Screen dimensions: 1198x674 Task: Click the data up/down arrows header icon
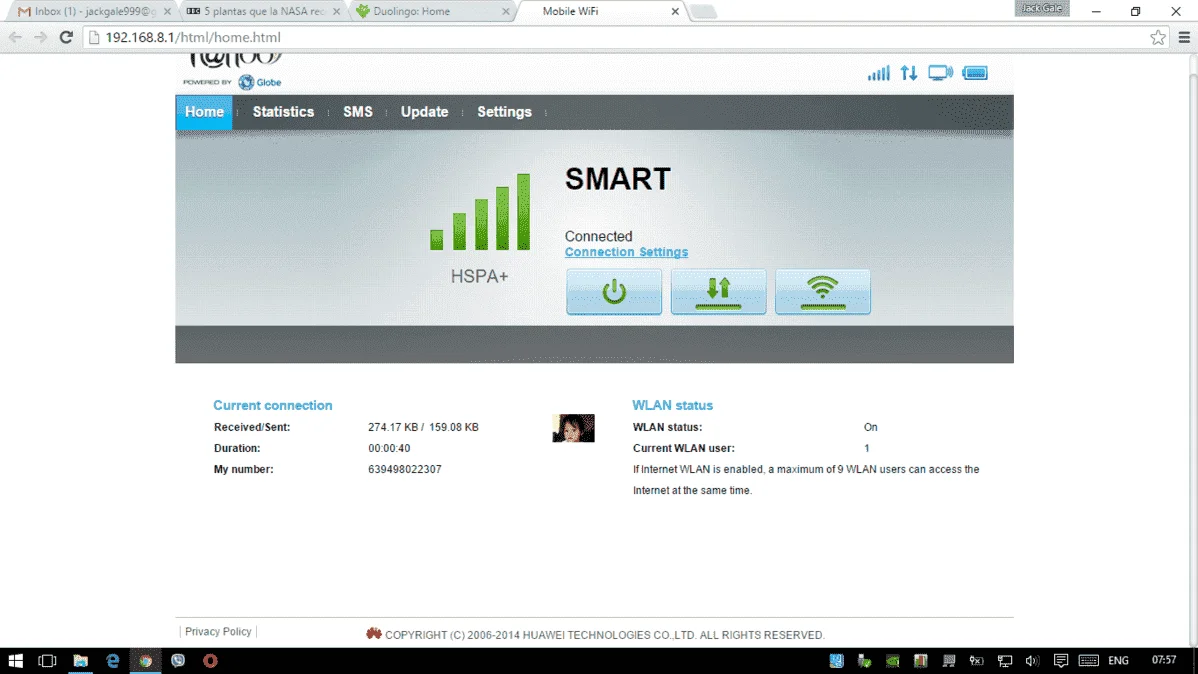(908, 73)
